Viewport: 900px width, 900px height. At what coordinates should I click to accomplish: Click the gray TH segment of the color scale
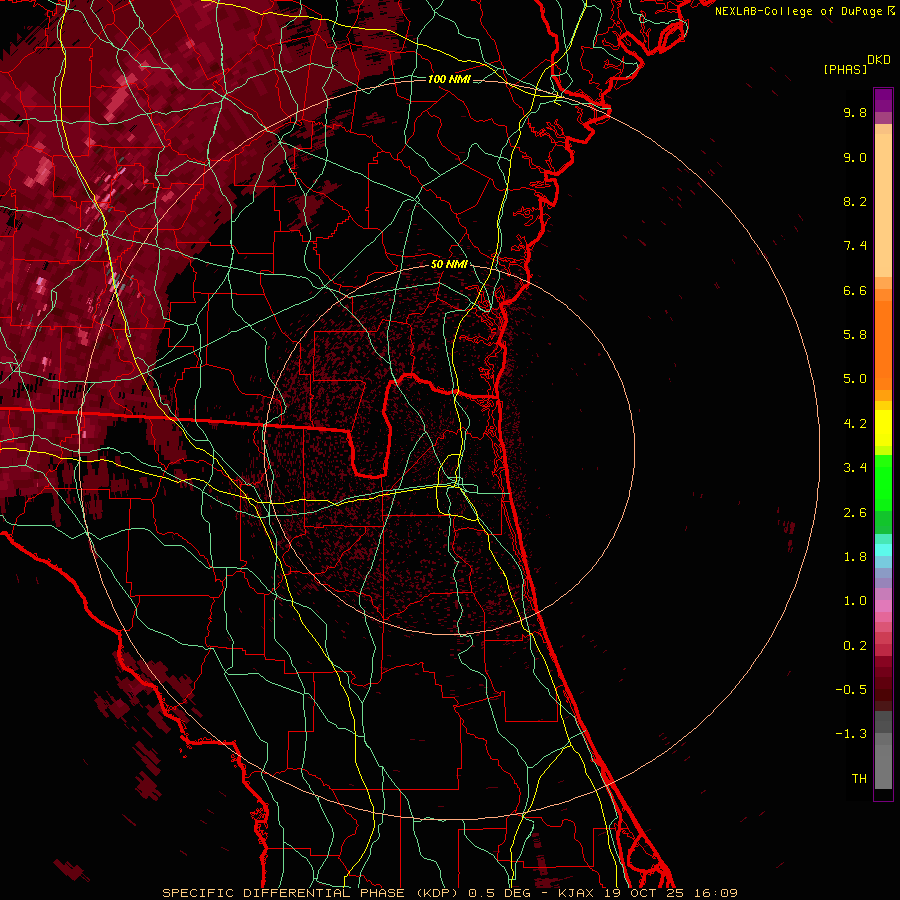click(x=883, y=766)
